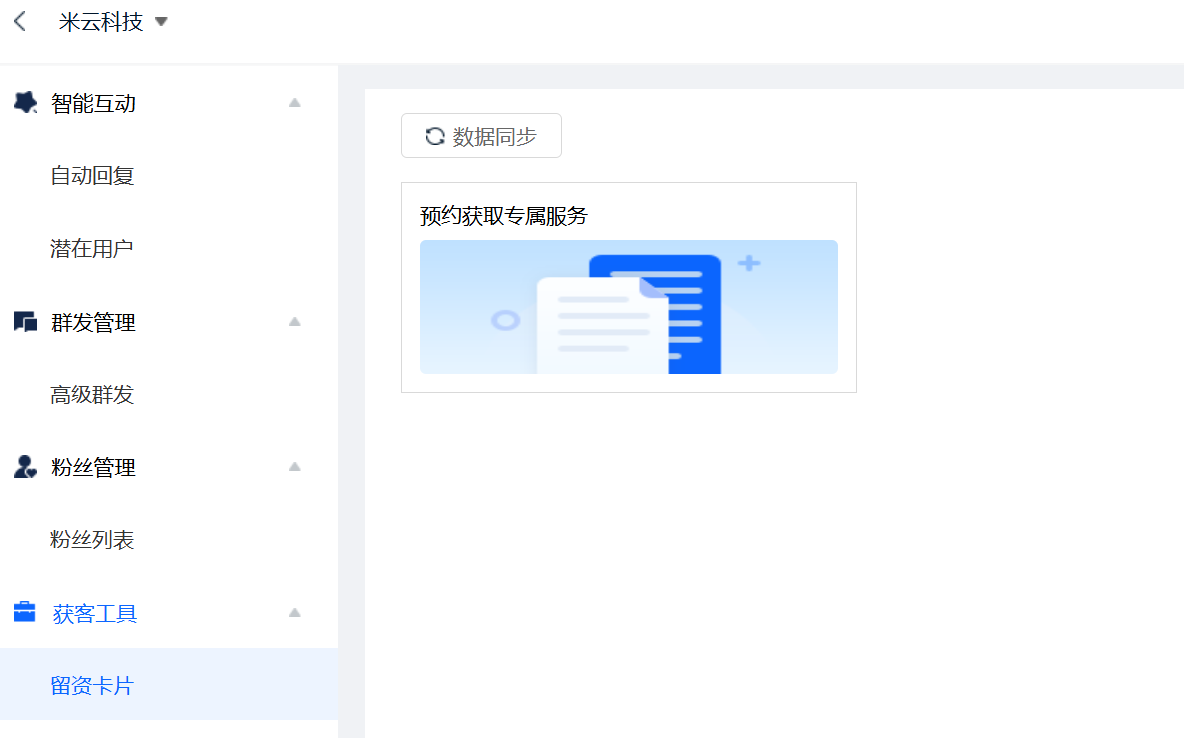This screenshot has width=1184, height=738.
Task: Collapse the 群发管理 menu group arrow
Action: (x=294, y=322)
